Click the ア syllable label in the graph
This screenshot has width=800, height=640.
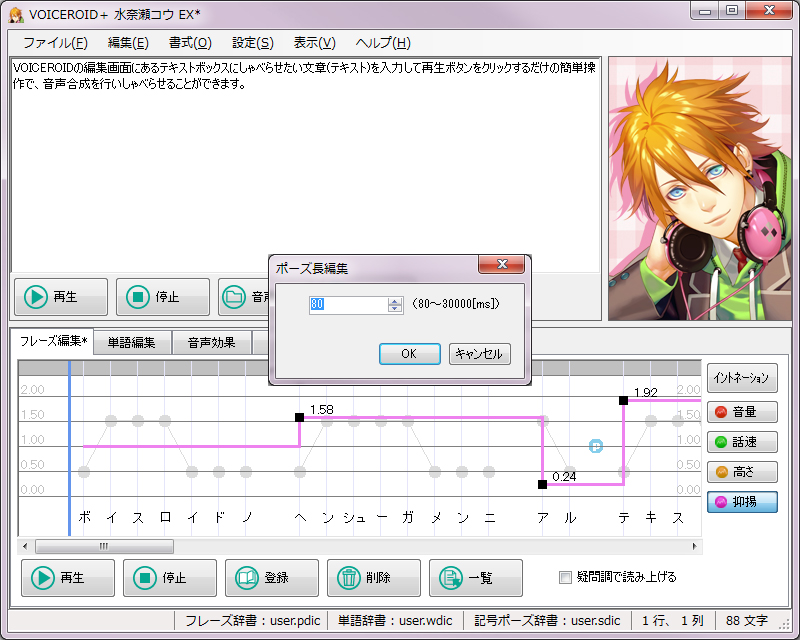543,518
